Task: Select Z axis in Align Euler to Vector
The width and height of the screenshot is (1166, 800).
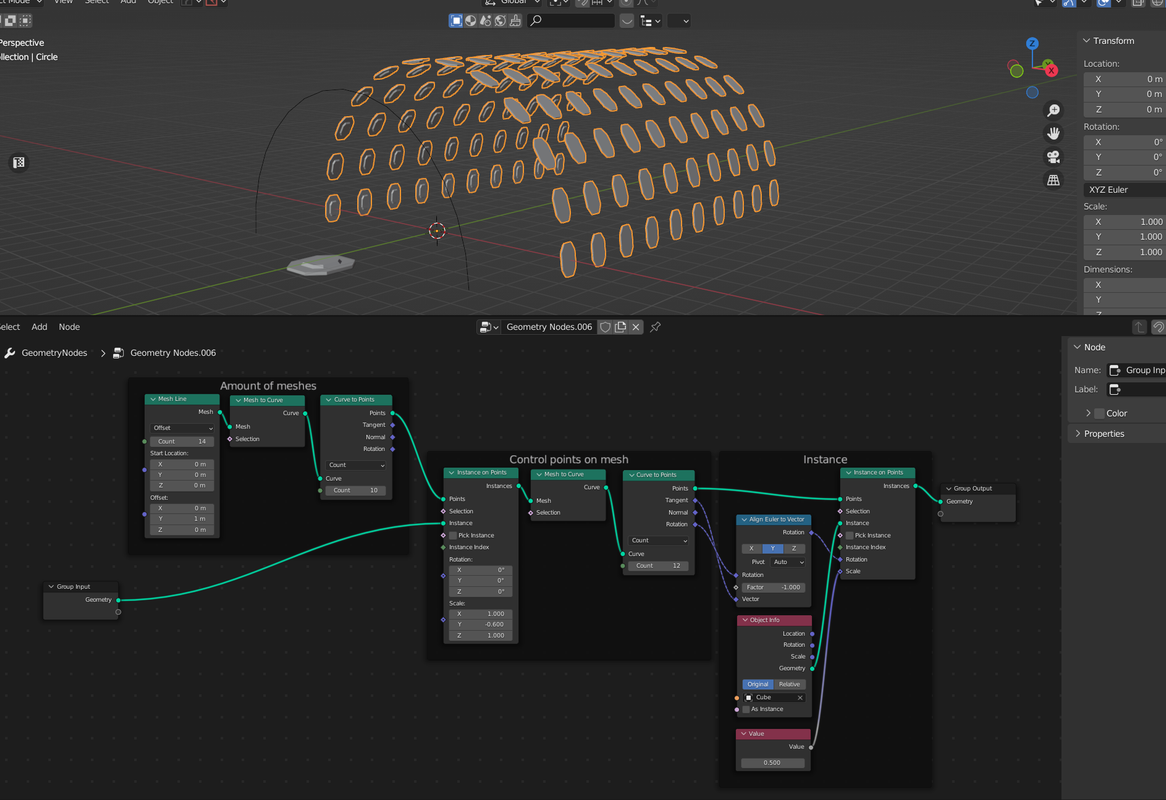Action: [794, 549]
